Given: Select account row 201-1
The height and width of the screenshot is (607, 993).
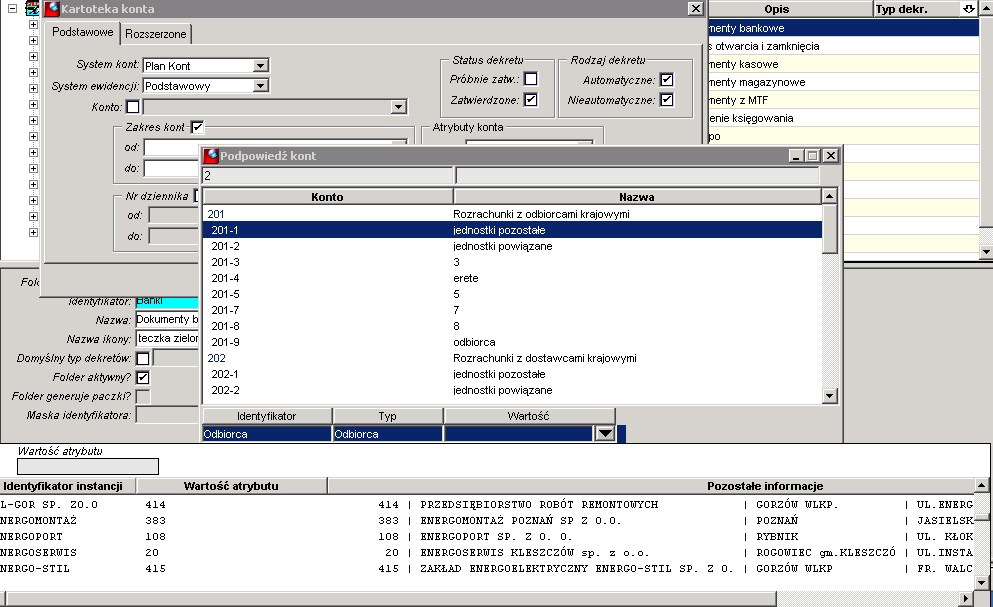Looking at the screenshot, I should [512, 230].
